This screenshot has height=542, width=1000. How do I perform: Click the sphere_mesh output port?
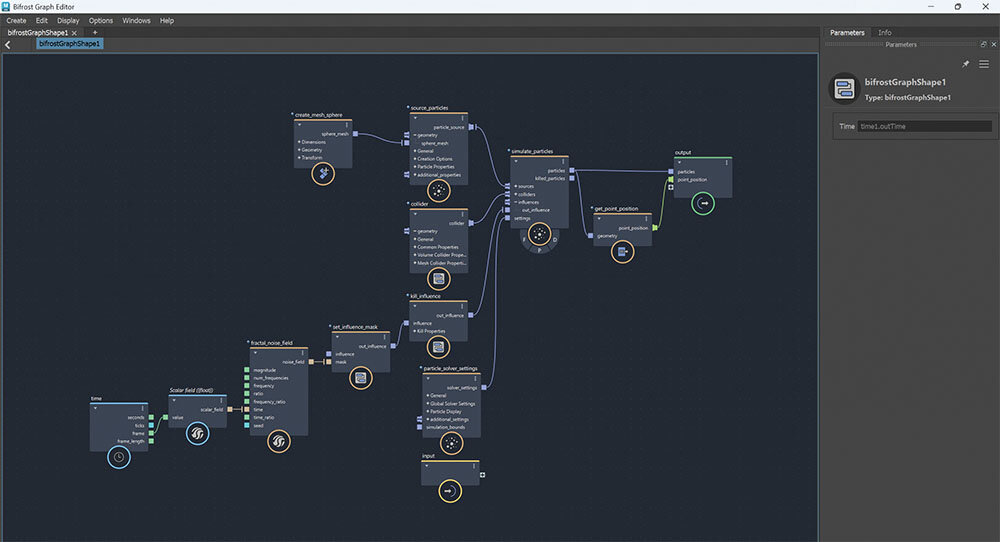355,134
